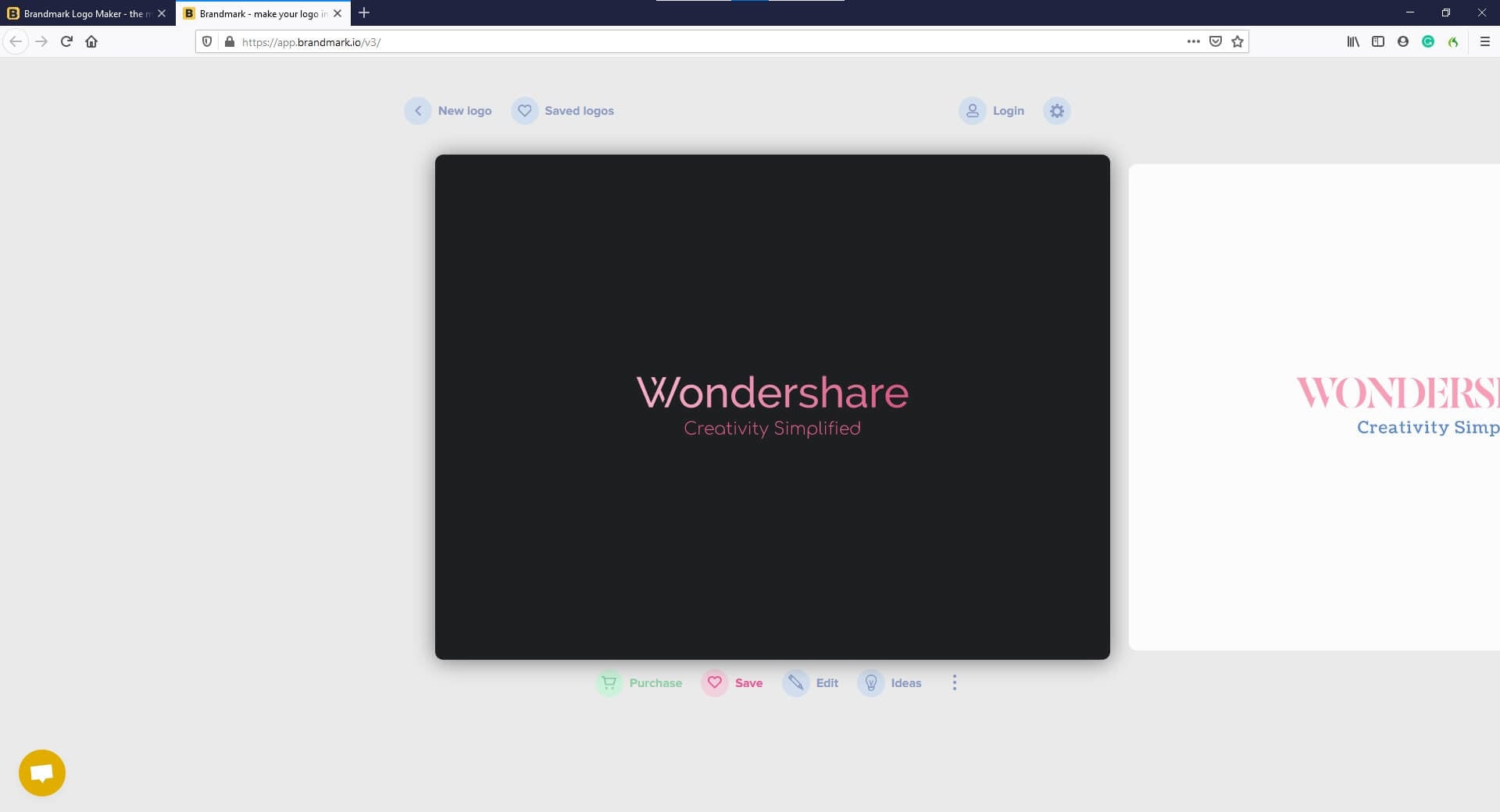Open a new browser tab

[364, 13]
